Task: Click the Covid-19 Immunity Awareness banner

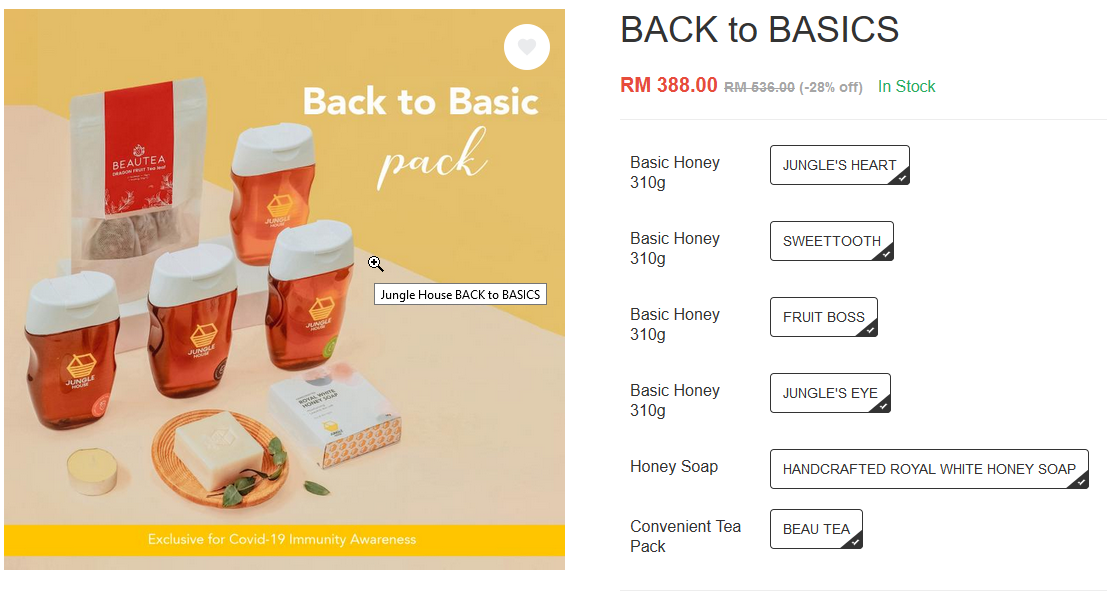Action: pos(285,540)
